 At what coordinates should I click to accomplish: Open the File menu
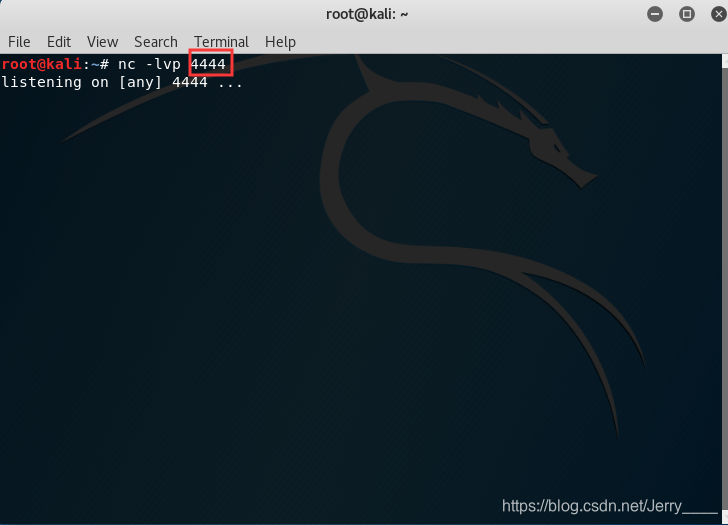click(19, 42)
